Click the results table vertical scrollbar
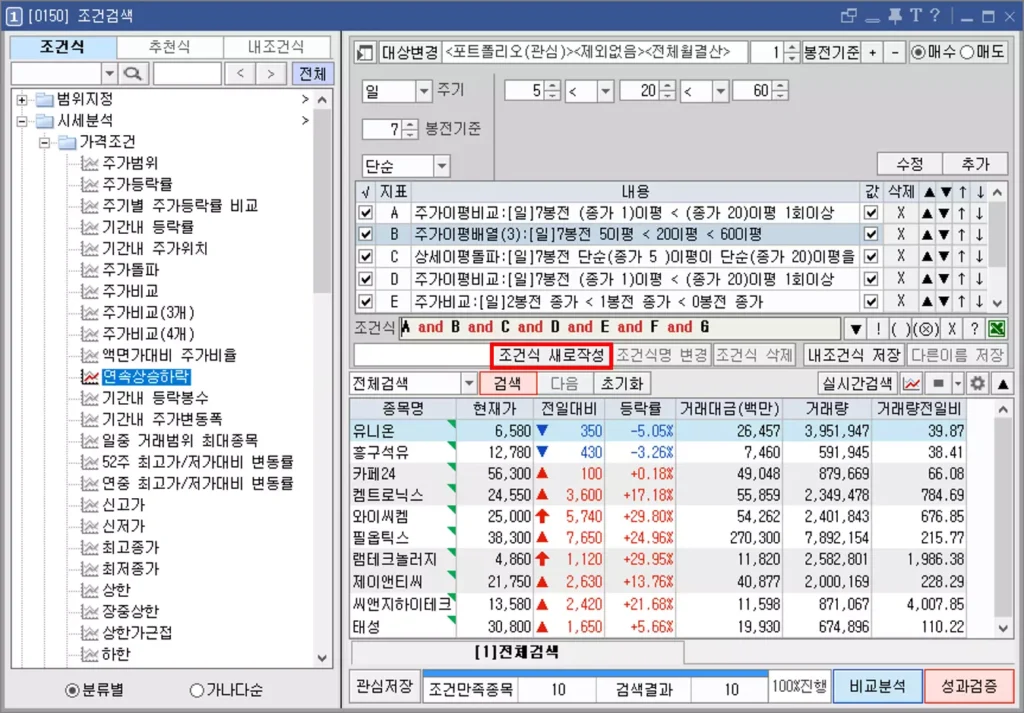1024x713 pixels. coord(1003,519)
